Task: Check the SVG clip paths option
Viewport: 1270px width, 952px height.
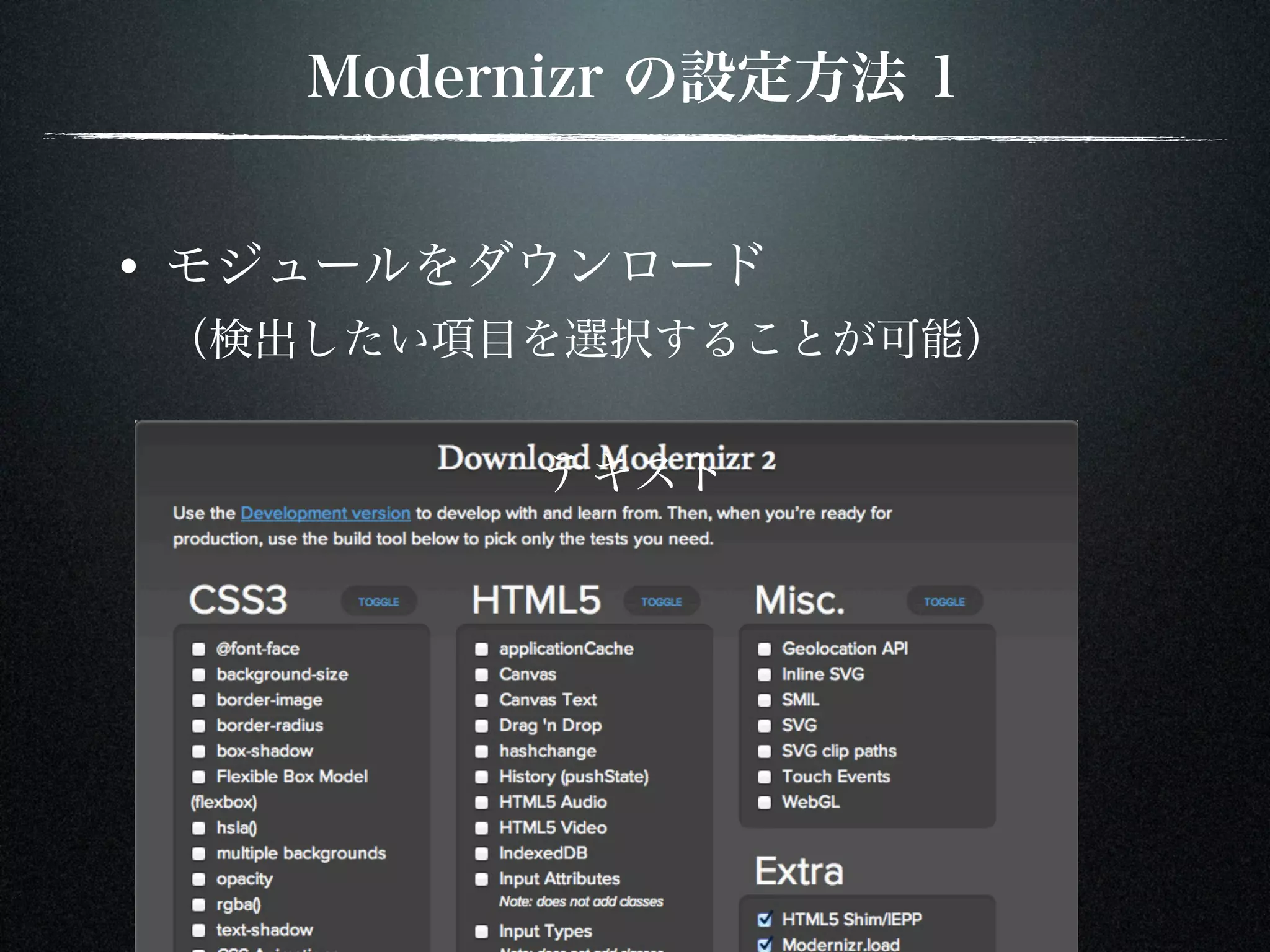Action: click(764, 751)
